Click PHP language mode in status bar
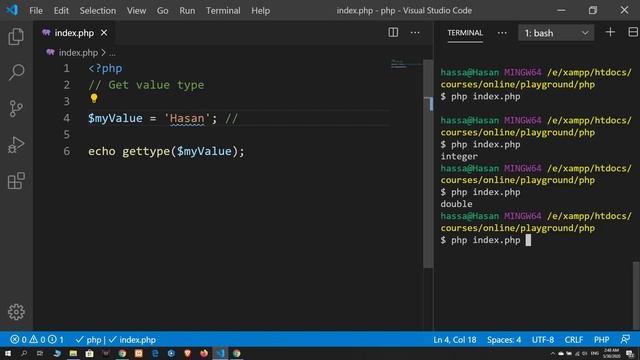640x360 pixels. 601,339
